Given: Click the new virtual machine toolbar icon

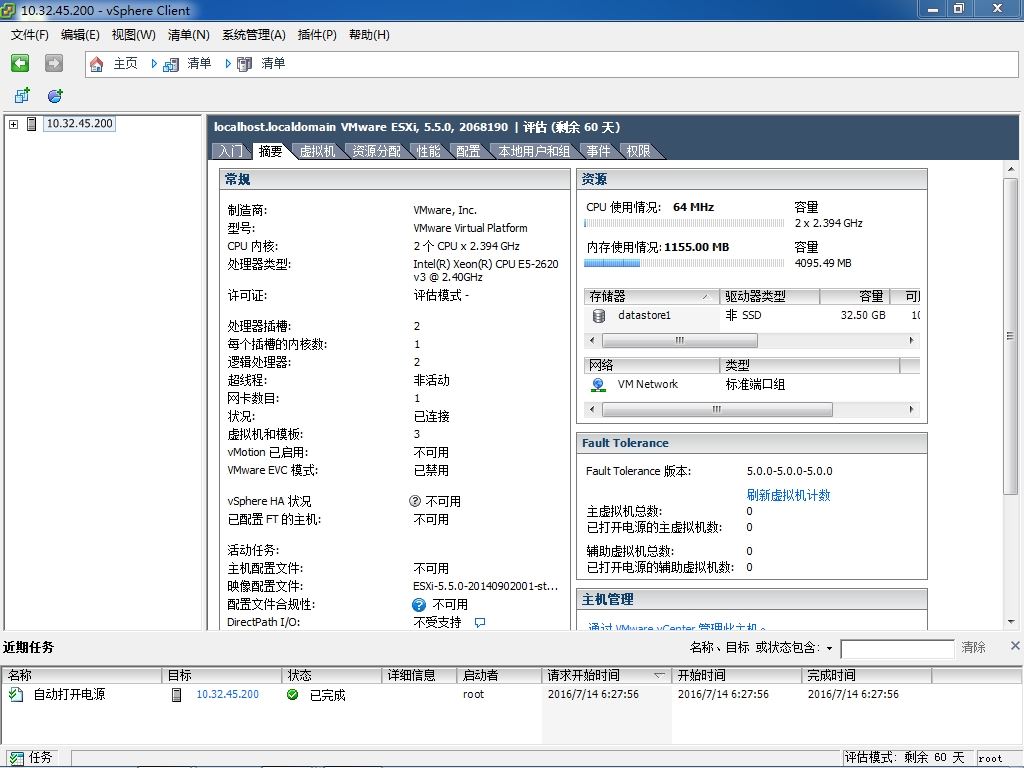Looking at the screenshot, I should point(22,96).
